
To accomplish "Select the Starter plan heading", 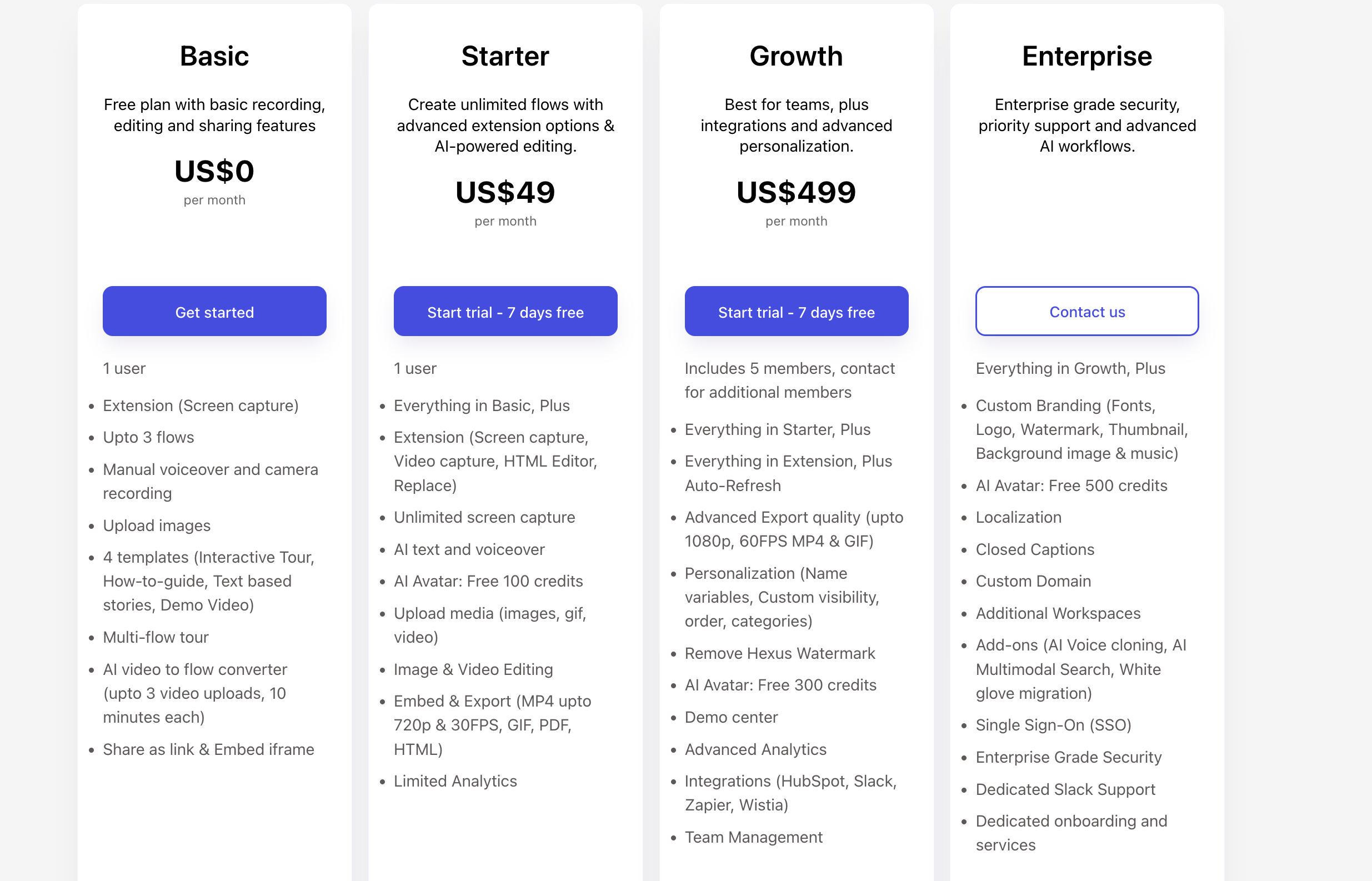I will pos(505,56).
